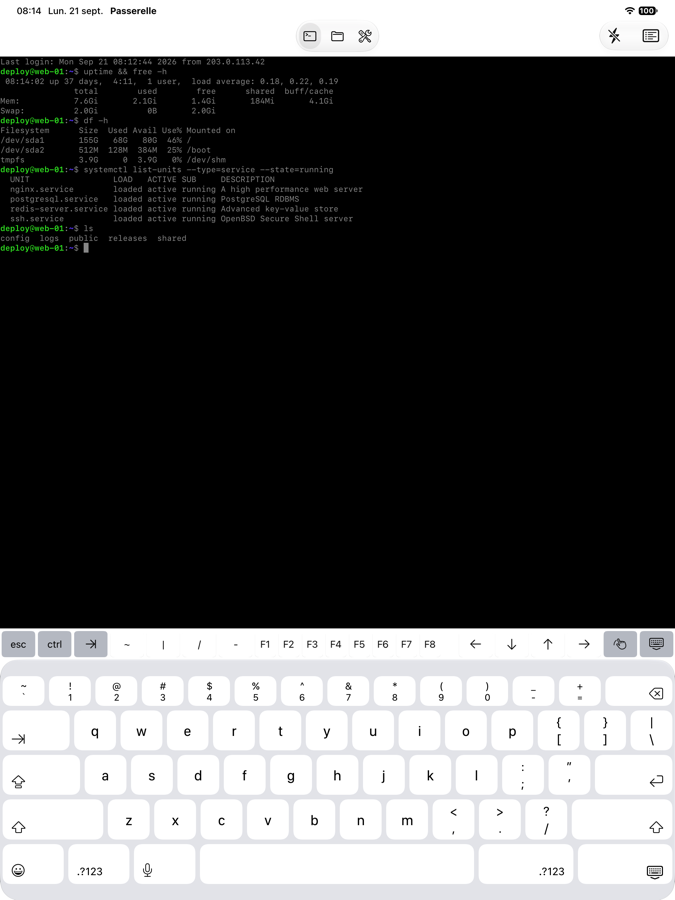Viewport: 675px width, 900px height.
Task: Tap the F1 function key
Action: [x=265, y=644]
